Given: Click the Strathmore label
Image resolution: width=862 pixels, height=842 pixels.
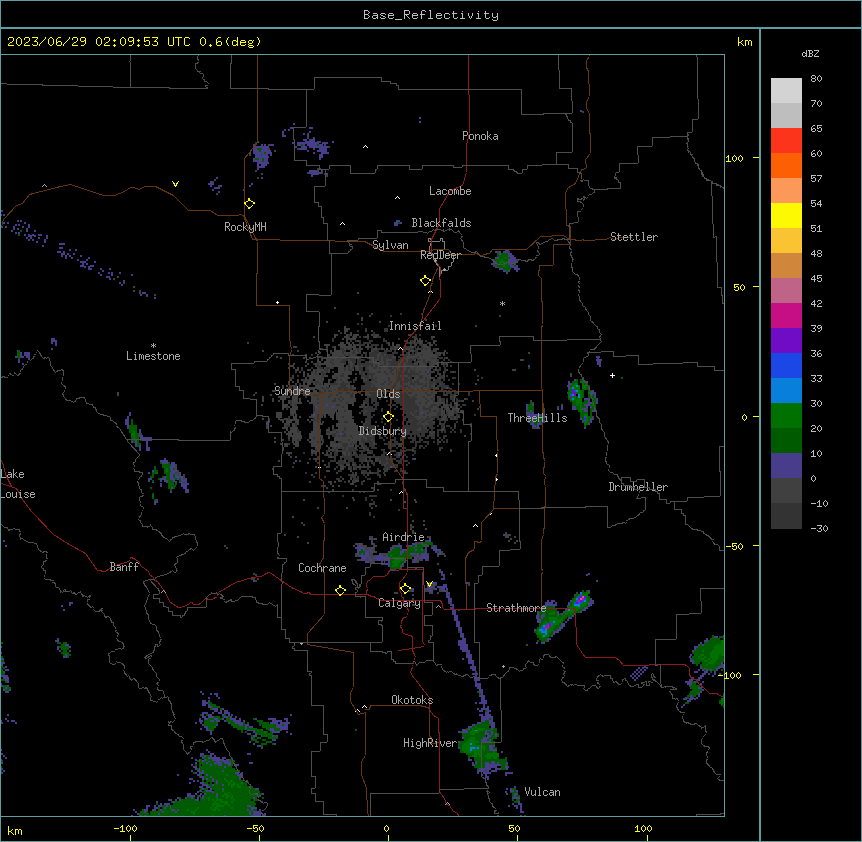Looking at the screenshot, I should coord(516,608).
